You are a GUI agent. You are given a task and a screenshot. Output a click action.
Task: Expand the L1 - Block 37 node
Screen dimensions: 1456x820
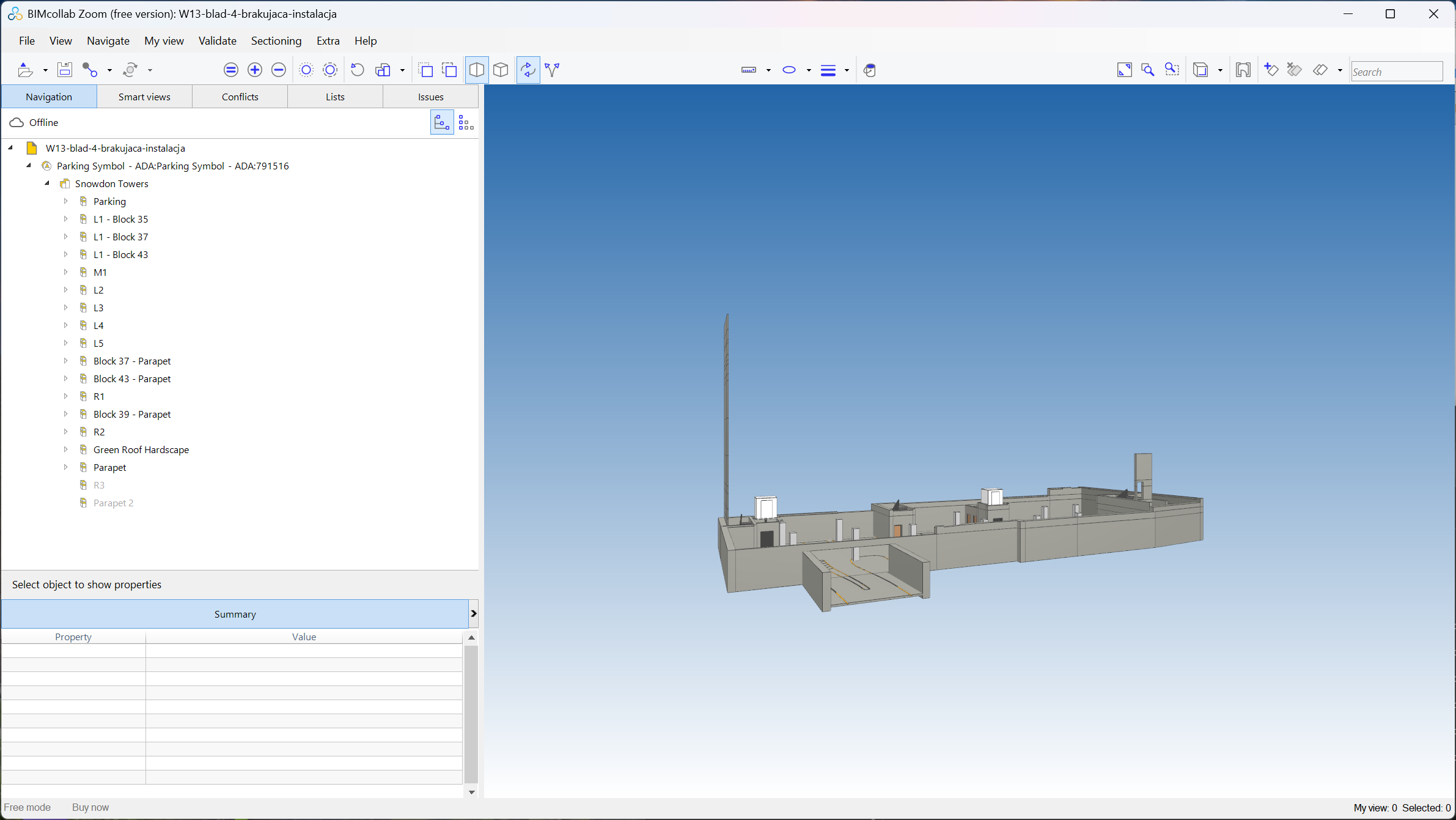click(x=66, y=237)
